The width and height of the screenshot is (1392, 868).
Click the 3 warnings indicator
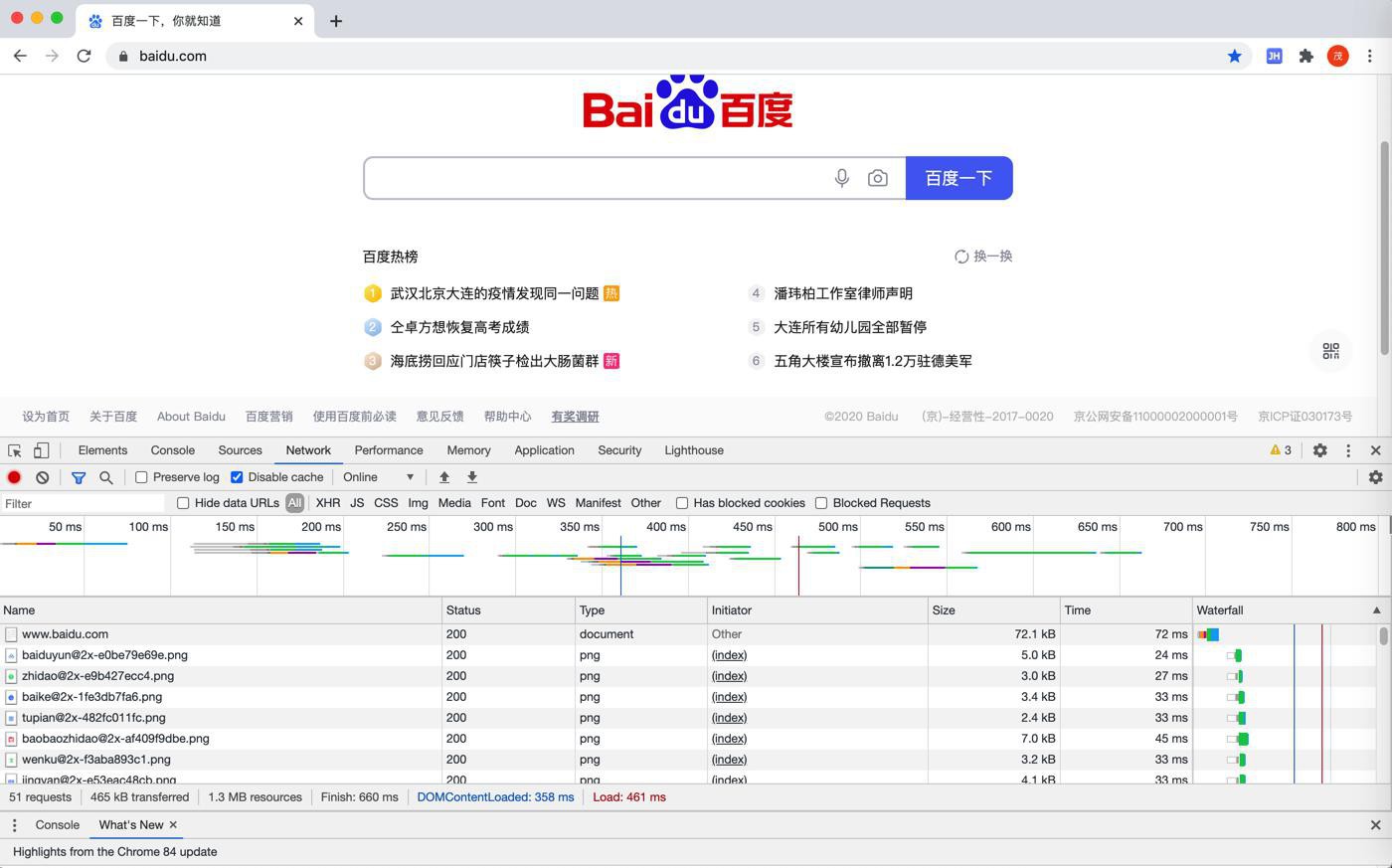(1281, 450)
